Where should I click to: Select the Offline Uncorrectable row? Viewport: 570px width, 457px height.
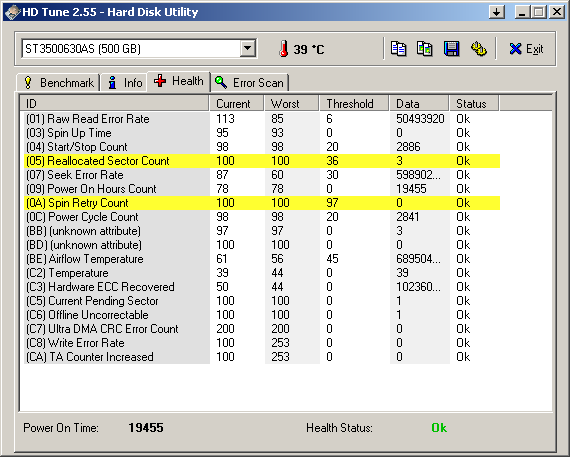click(262, 315)
